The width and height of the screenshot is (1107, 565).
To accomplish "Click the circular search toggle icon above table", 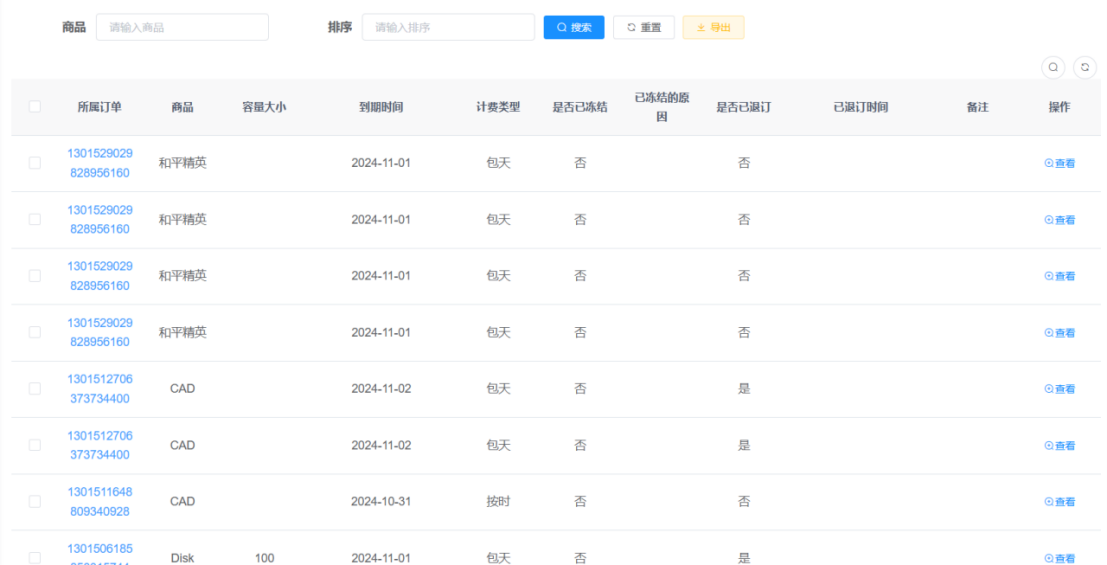I will tap(1053, 67).
